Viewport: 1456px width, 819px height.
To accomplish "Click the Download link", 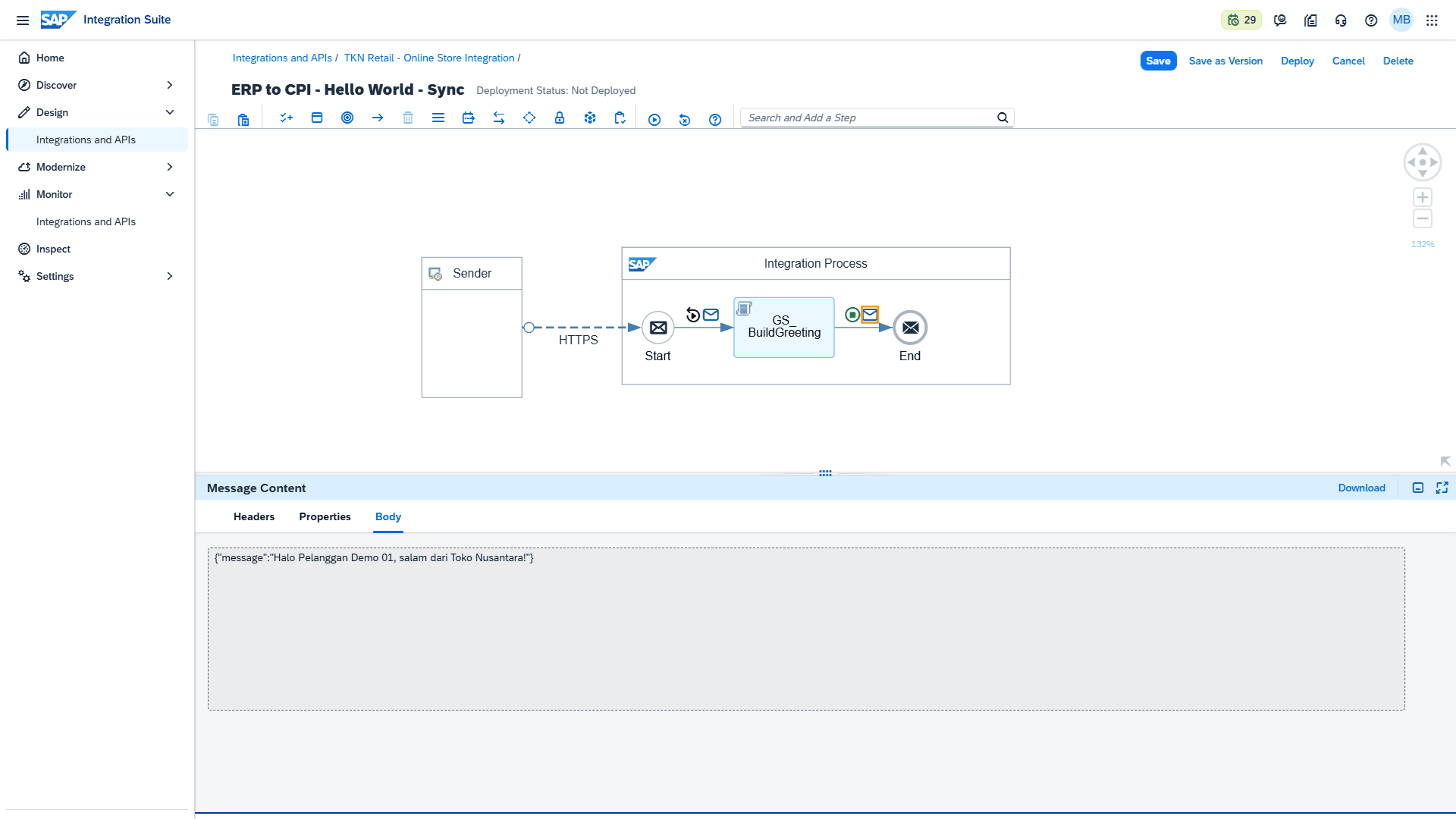I will point(1362,488).
